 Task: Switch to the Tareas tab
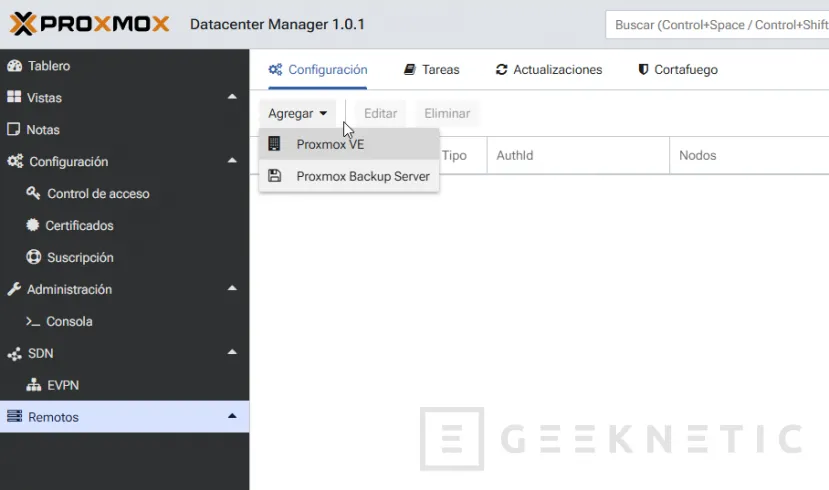tap(432, 70)
